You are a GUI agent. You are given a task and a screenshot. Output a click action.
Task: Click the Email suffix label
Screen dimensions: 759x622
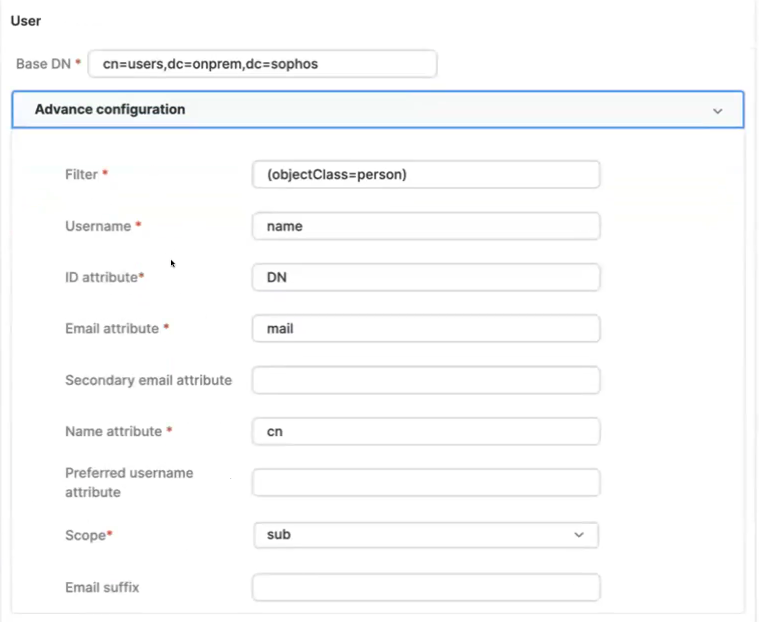102,588
